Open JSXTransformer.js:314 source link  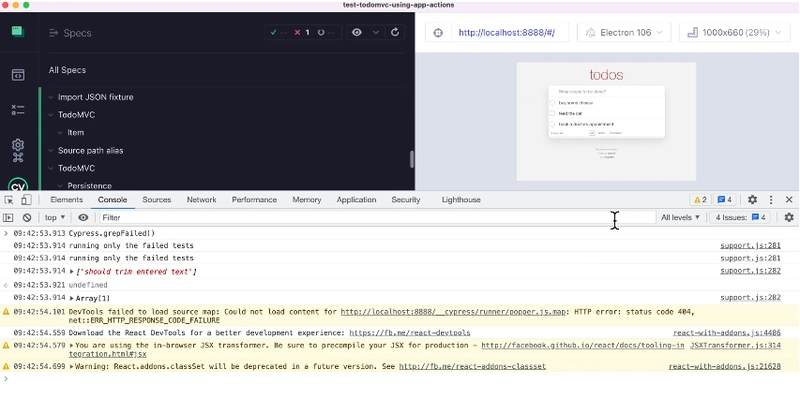[735, 346]
